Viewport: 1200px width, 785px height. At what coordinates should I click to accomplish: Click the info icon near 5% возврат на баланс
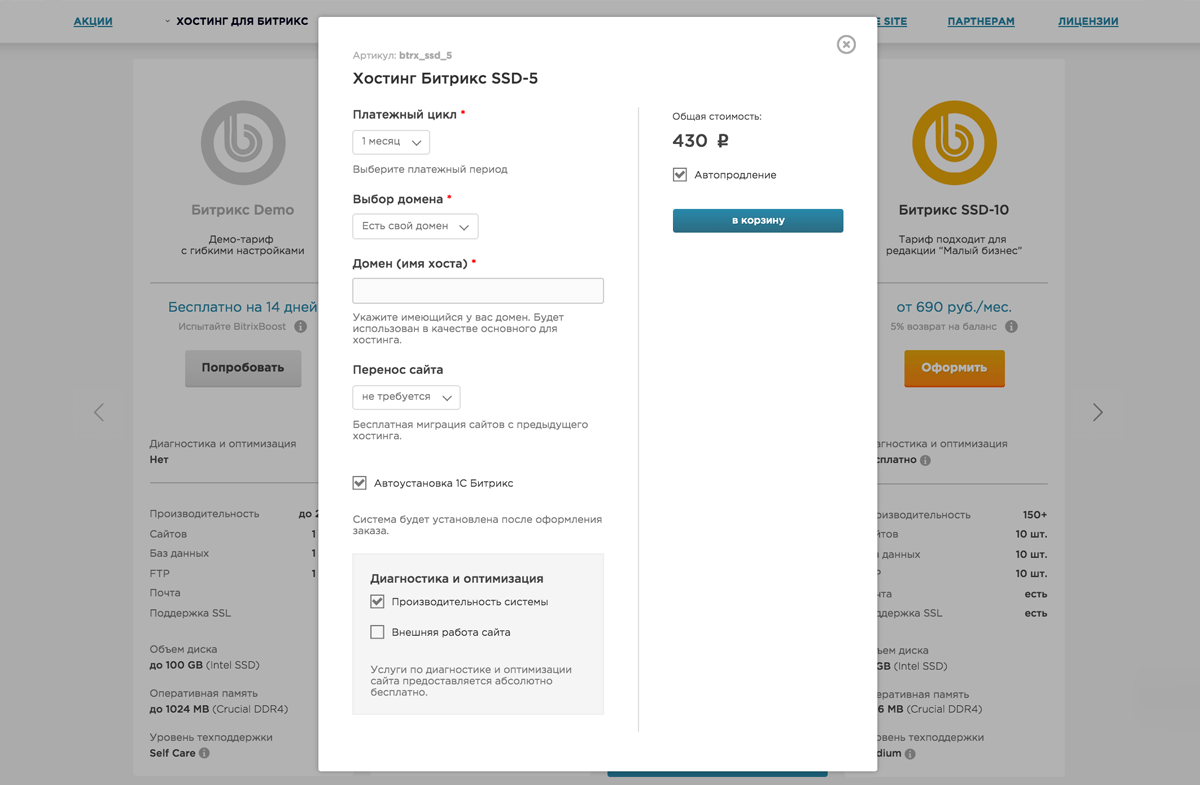[1011, 326]
